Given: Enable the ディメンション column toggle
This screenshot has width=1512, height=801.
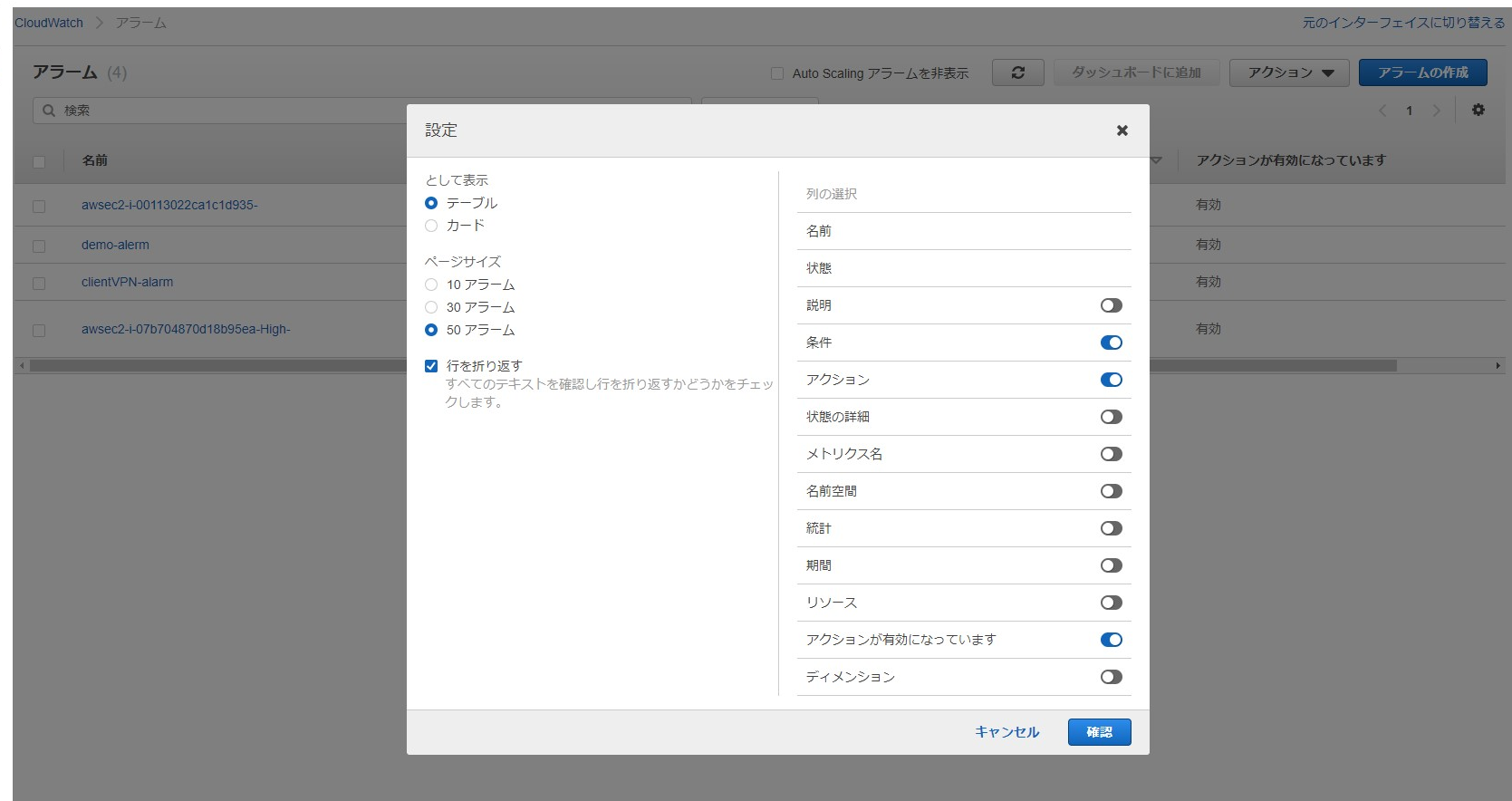Looking at the screenshot, I should (1112, 677).
